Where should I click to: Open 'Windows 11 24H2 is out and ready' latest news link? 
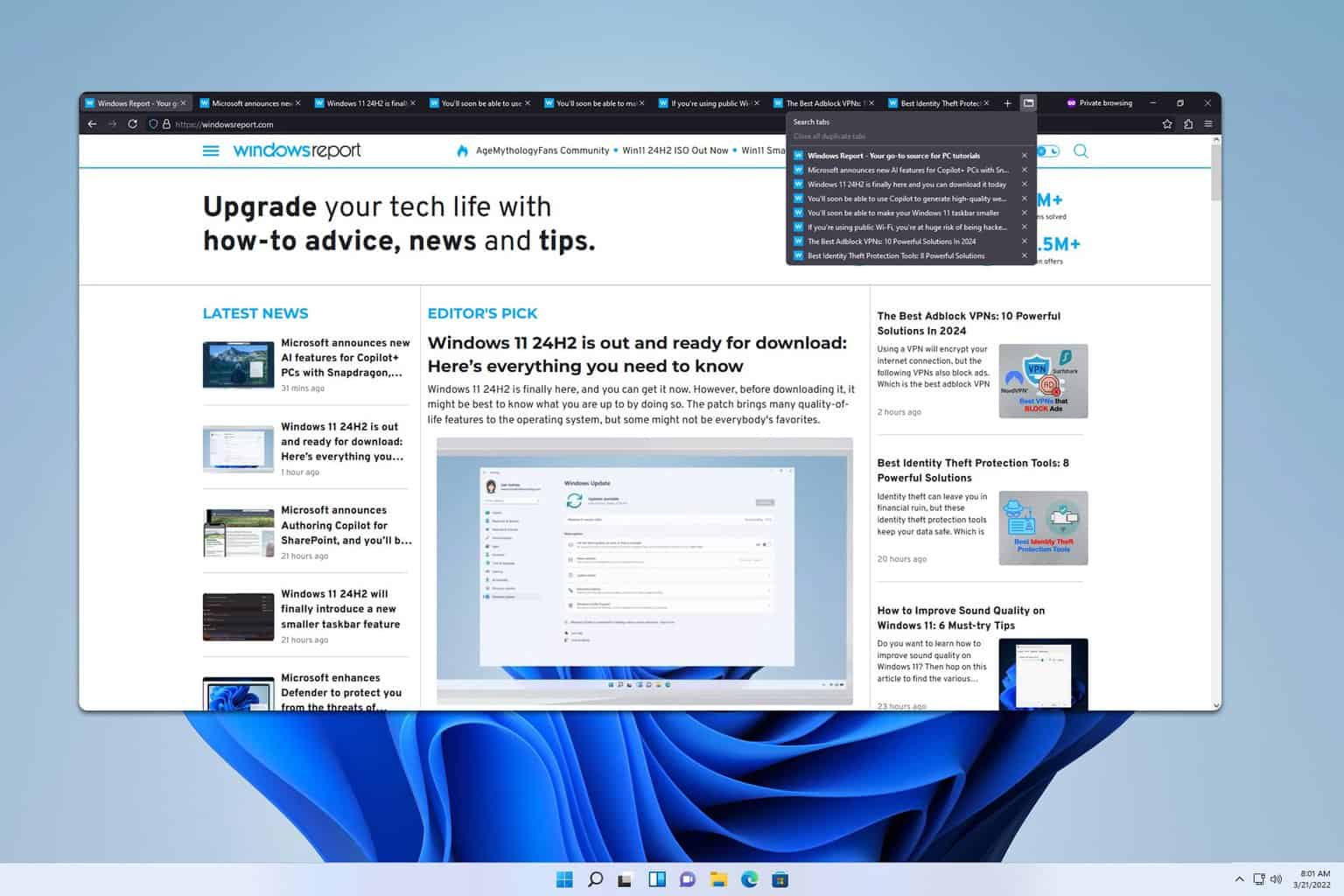pos(342,442)
